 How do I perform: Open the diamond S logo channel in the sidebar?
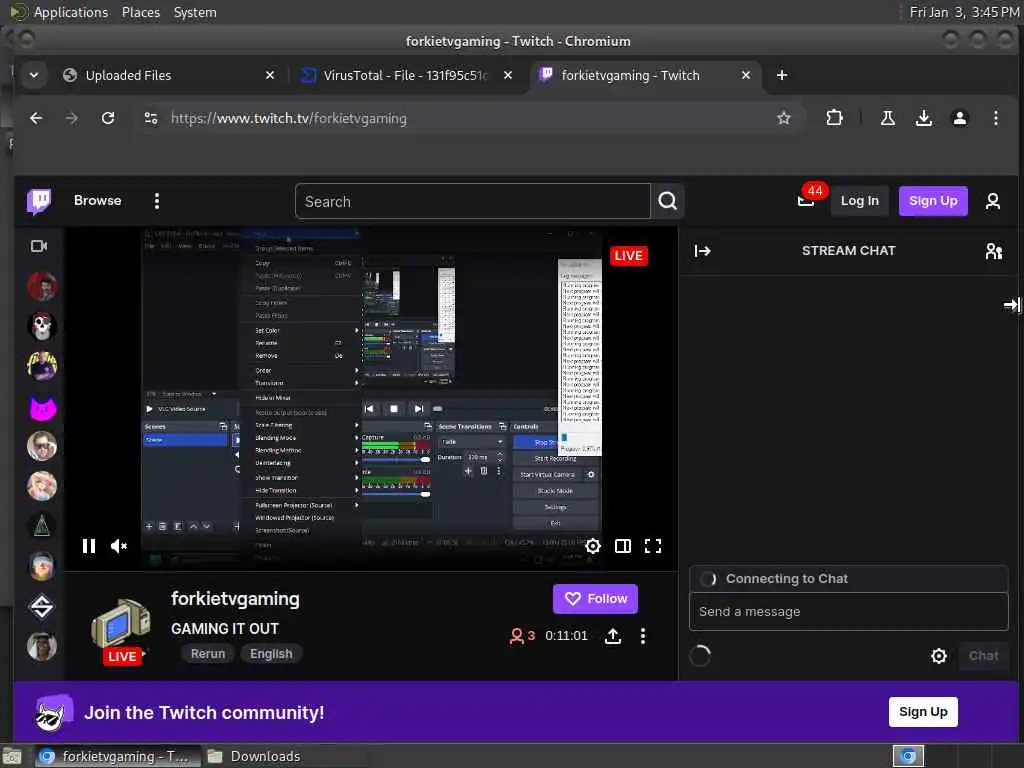[x=42, y=607]
